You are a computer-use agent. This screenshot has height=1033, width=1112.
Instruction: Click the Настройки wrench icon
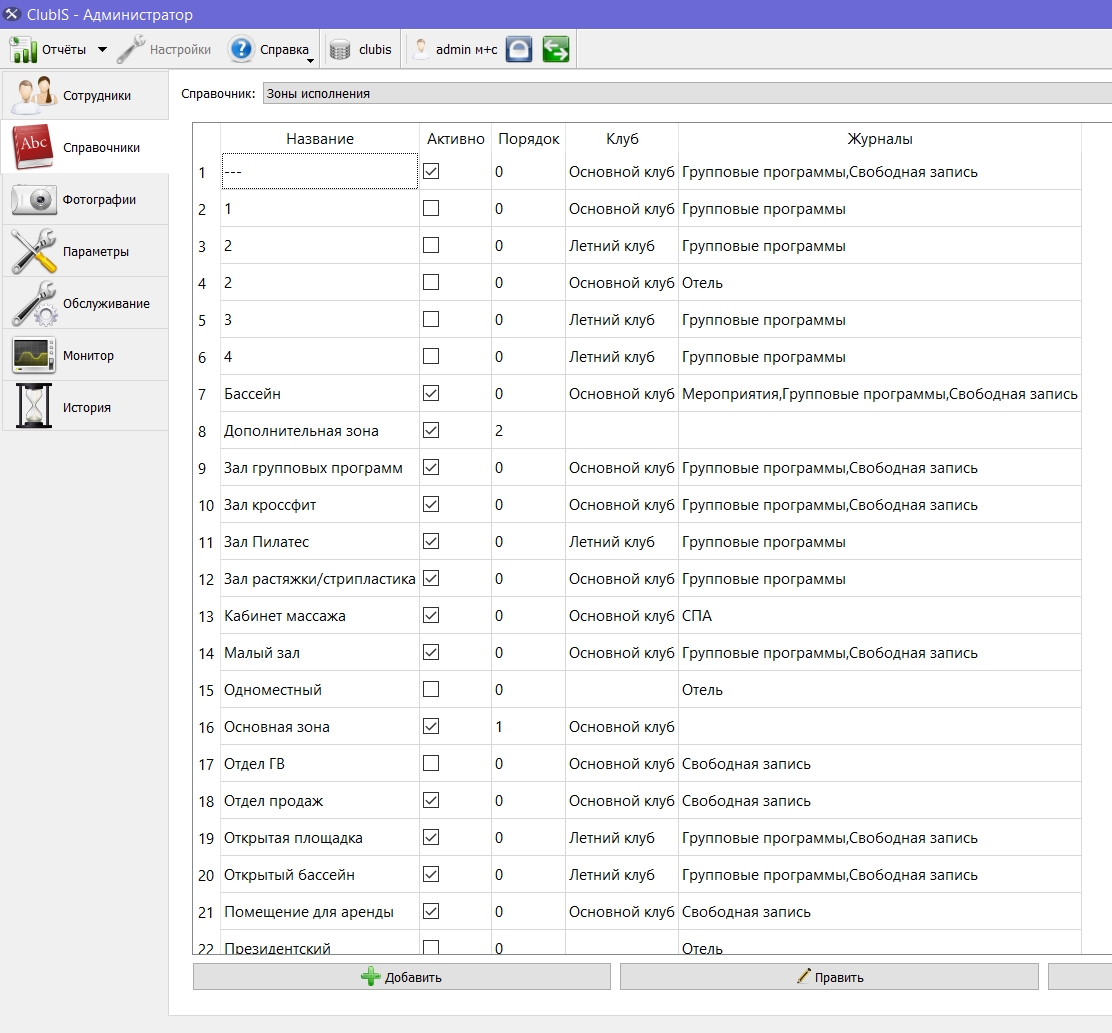(130, 50)
